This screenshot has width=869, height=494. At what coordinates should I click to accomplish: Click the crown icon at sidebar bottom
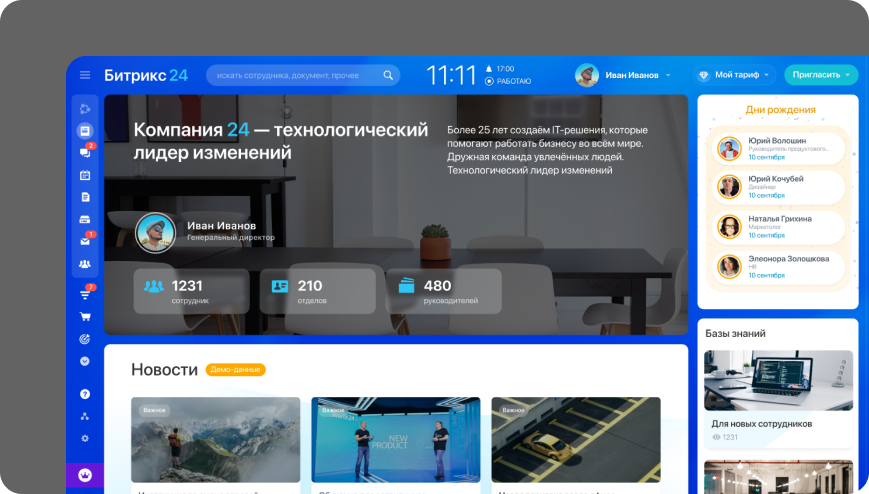tap(85, 475)
